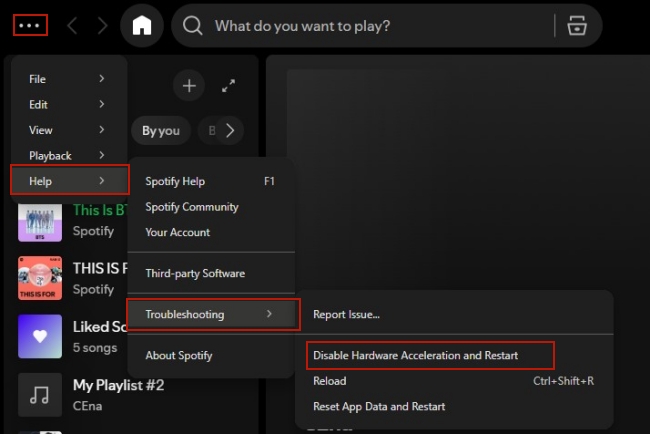
Task: Click the CEna owner label
Action: pyautogui.click(x=87, y=406)
